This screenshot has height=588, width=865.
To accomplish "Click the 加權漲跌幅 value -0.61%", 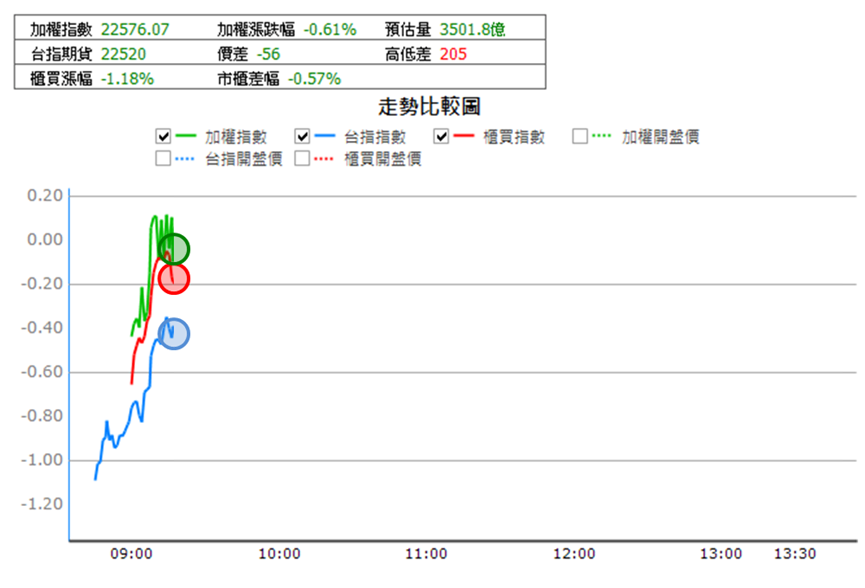I will coord(330,29).
